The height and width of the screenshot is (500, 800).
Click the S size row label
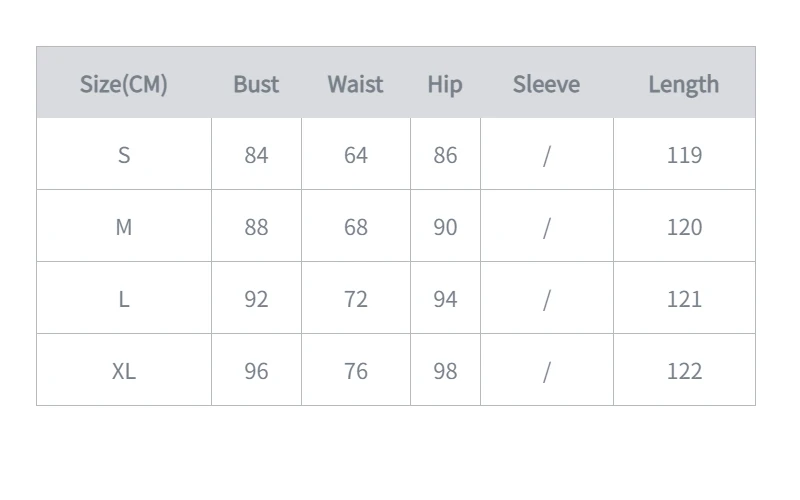tap(124, 155)
